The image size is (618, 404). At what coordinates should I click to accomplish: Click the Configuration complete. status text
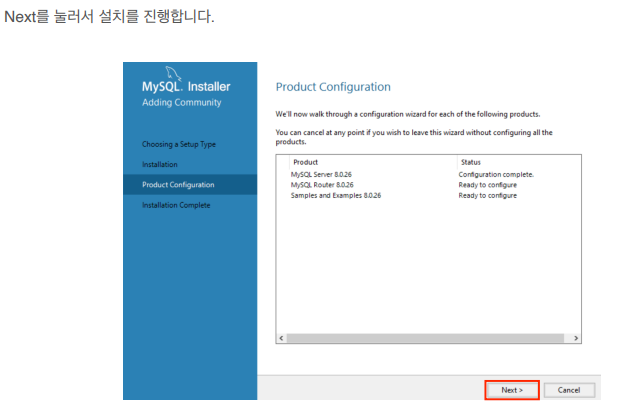[496, 174]
